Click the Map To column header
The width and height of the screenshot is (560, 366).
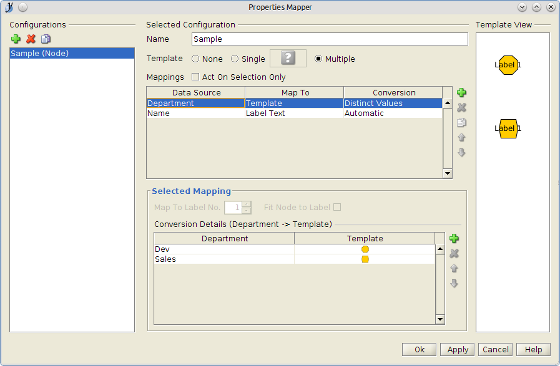(294, 93)
